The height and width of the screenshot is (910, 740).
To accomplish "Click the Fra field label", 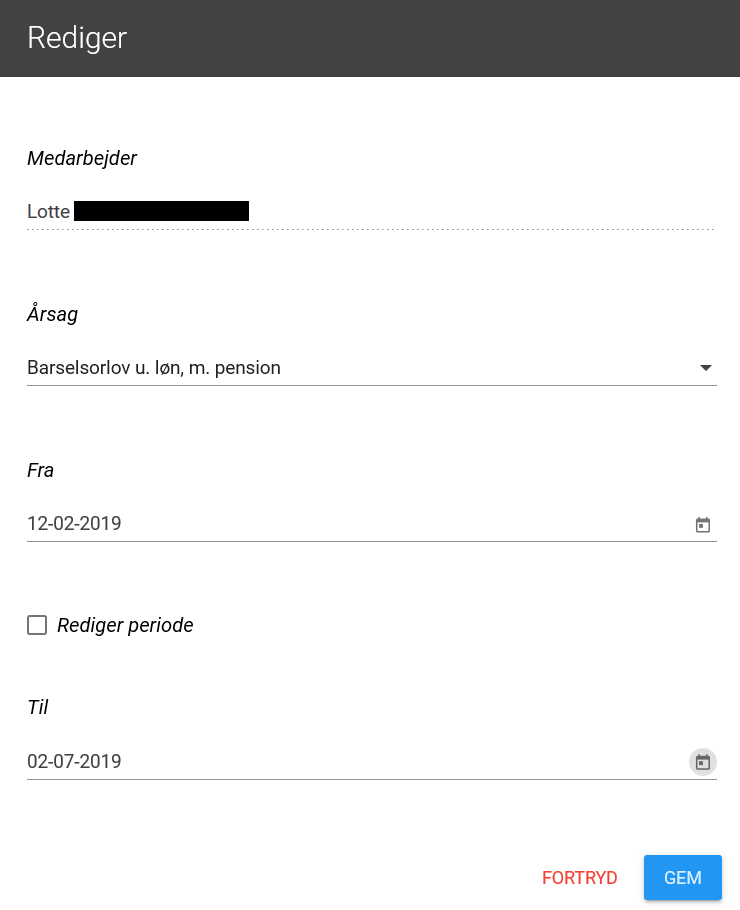I will pos(40,470).
